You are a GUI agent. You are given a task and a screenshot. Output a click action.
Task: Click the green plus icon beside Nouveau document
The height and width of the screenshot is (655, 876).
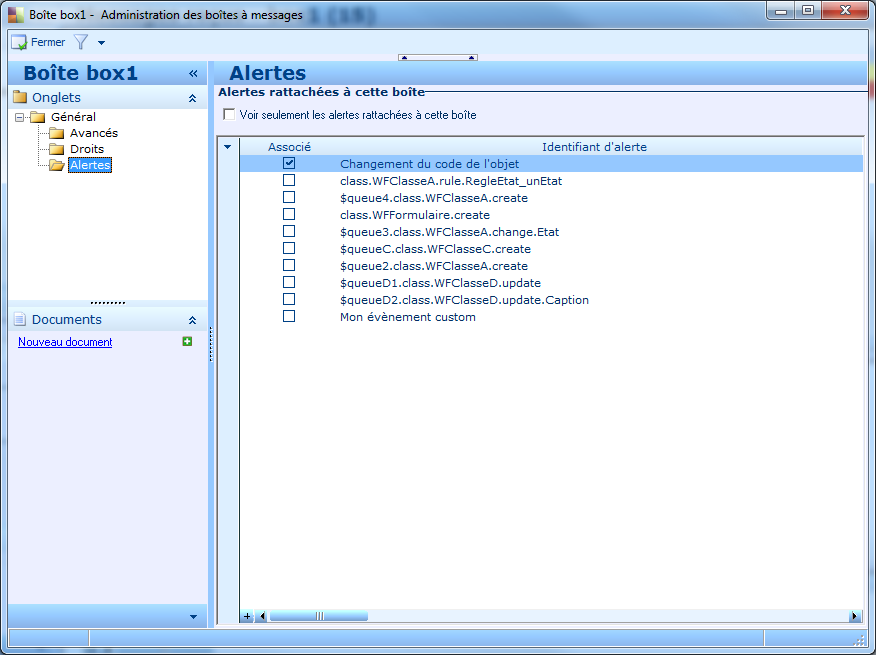(x=187, y=342)
